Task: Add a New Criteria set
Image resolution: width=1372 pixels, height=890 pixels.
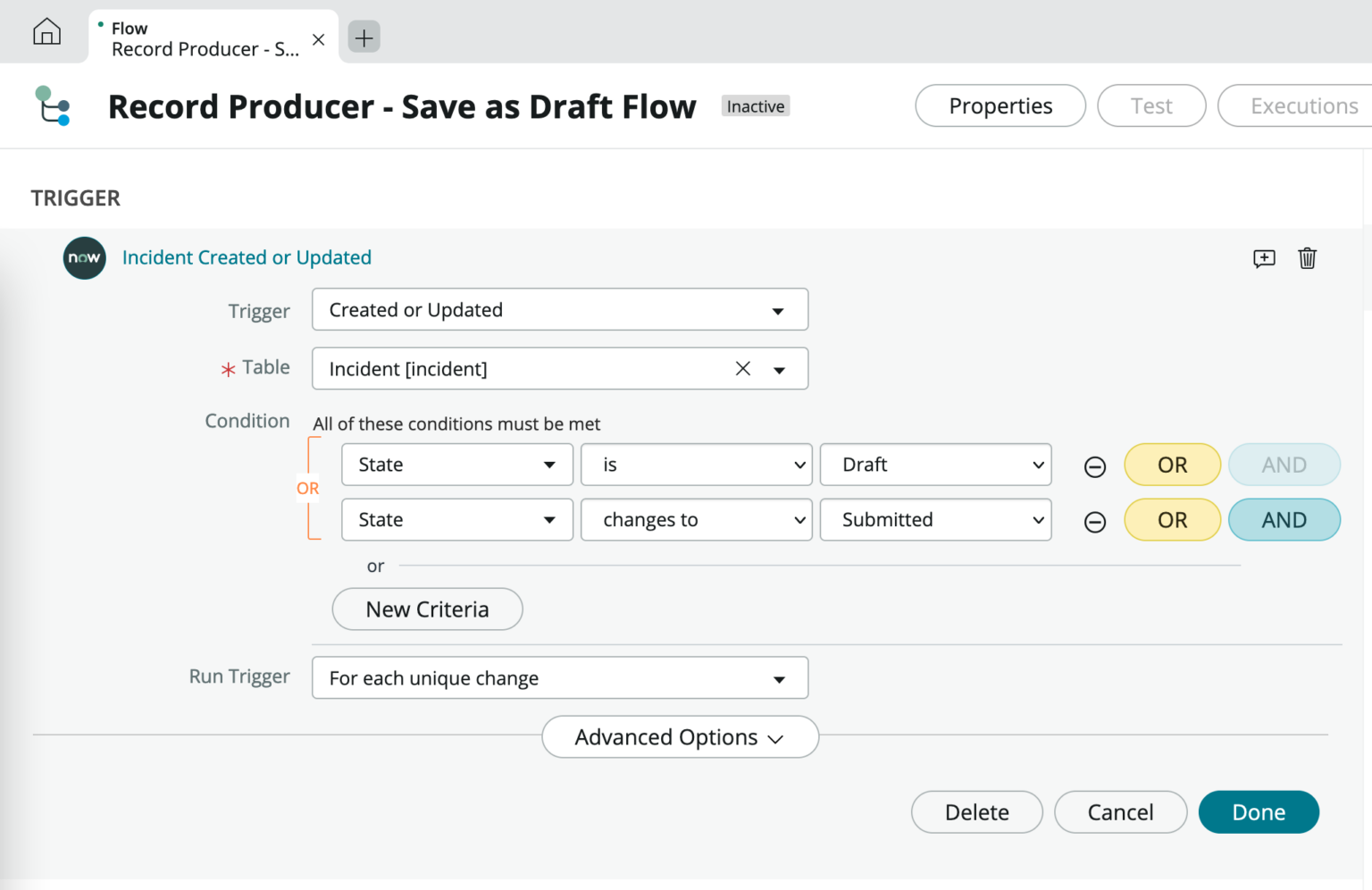Action: click(427, 609)
